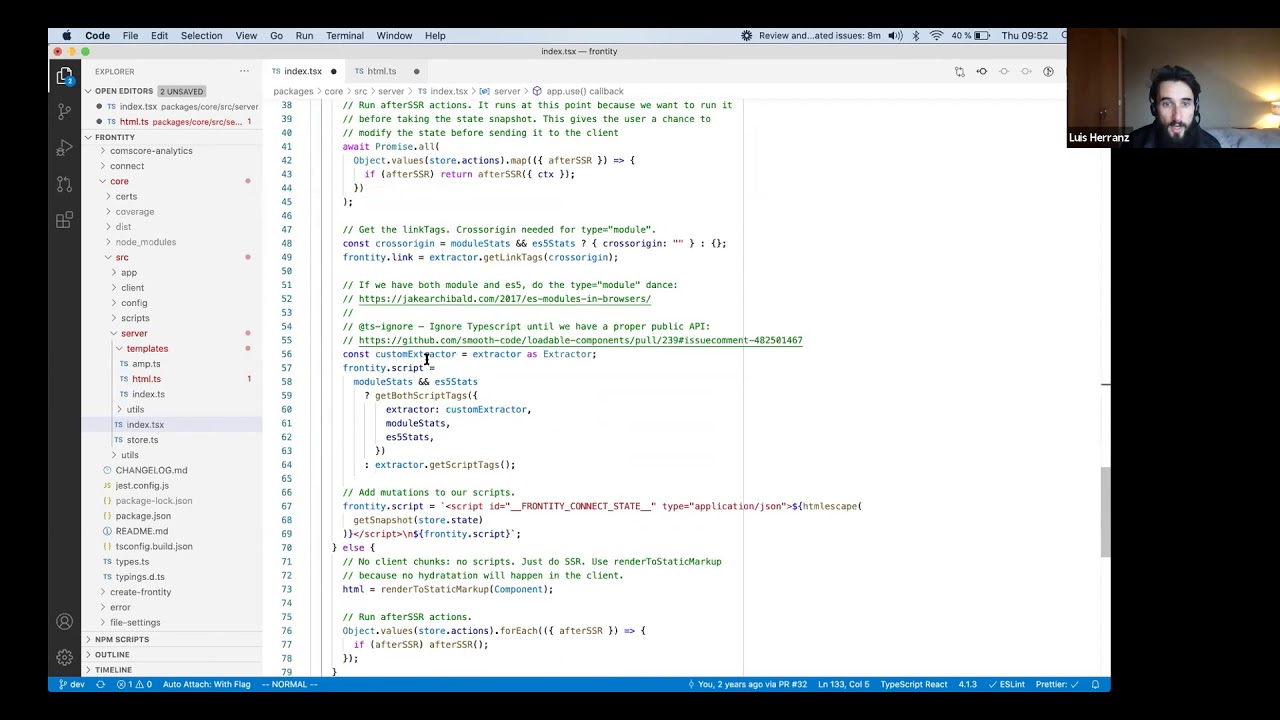
Task: Click the Open Changes icon in editor toolbar
Action: pos(959,71)
